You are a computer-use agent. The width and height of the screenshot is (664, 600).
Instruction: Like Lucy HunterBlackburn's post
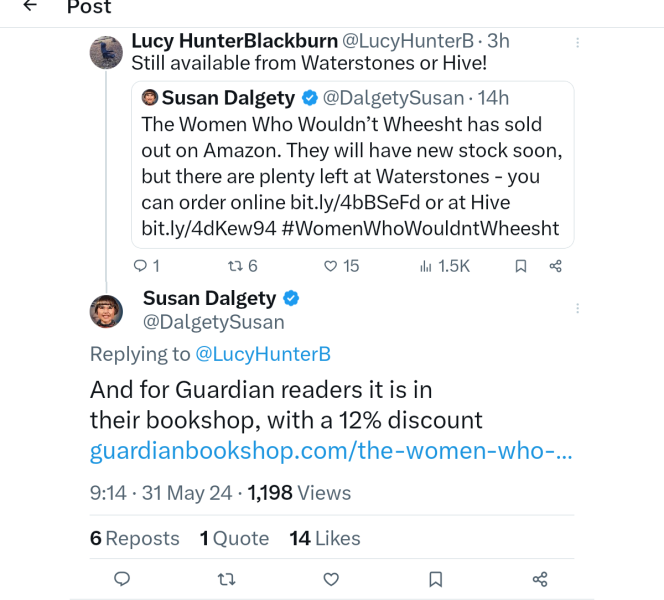pos(330,266)
